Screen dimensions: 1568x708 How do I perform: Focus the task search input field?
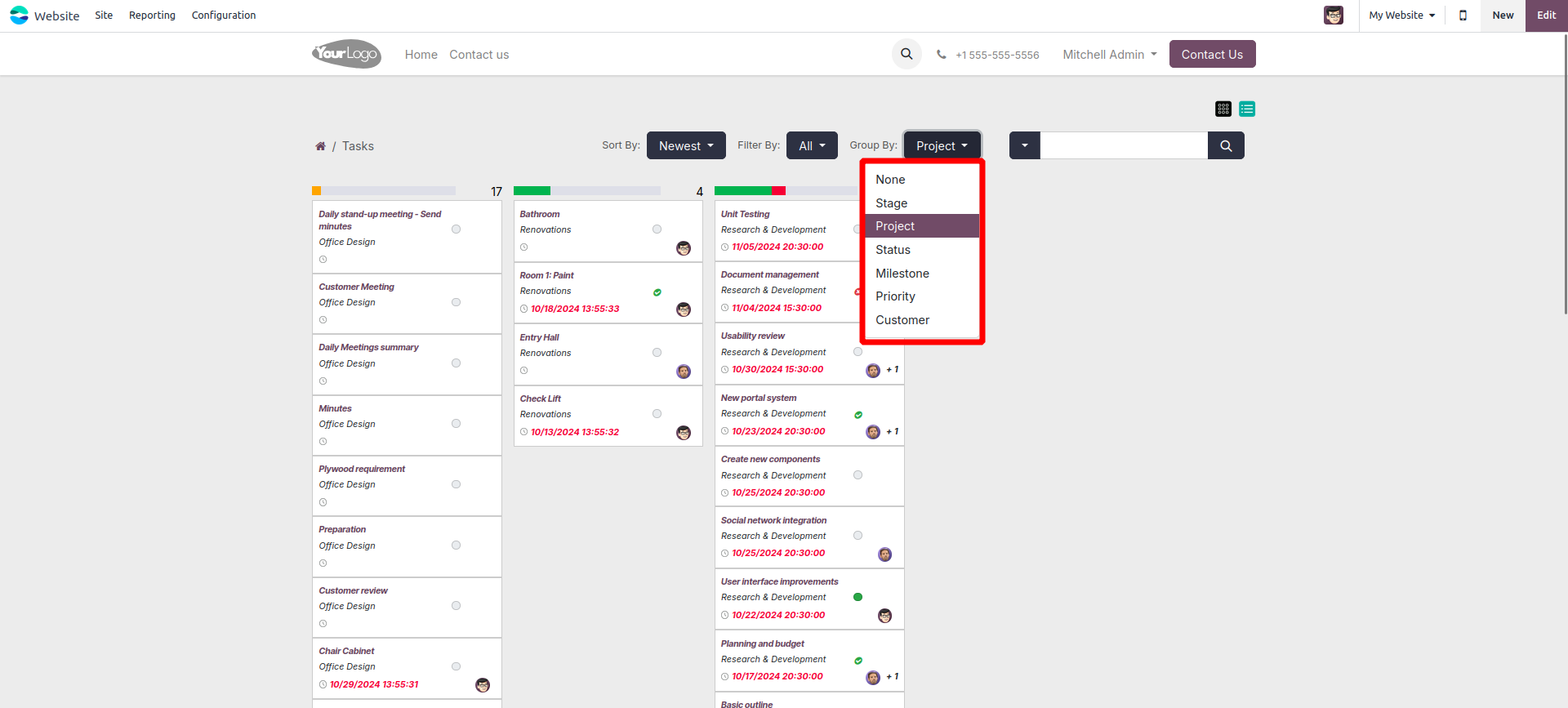click(1124, 145)
